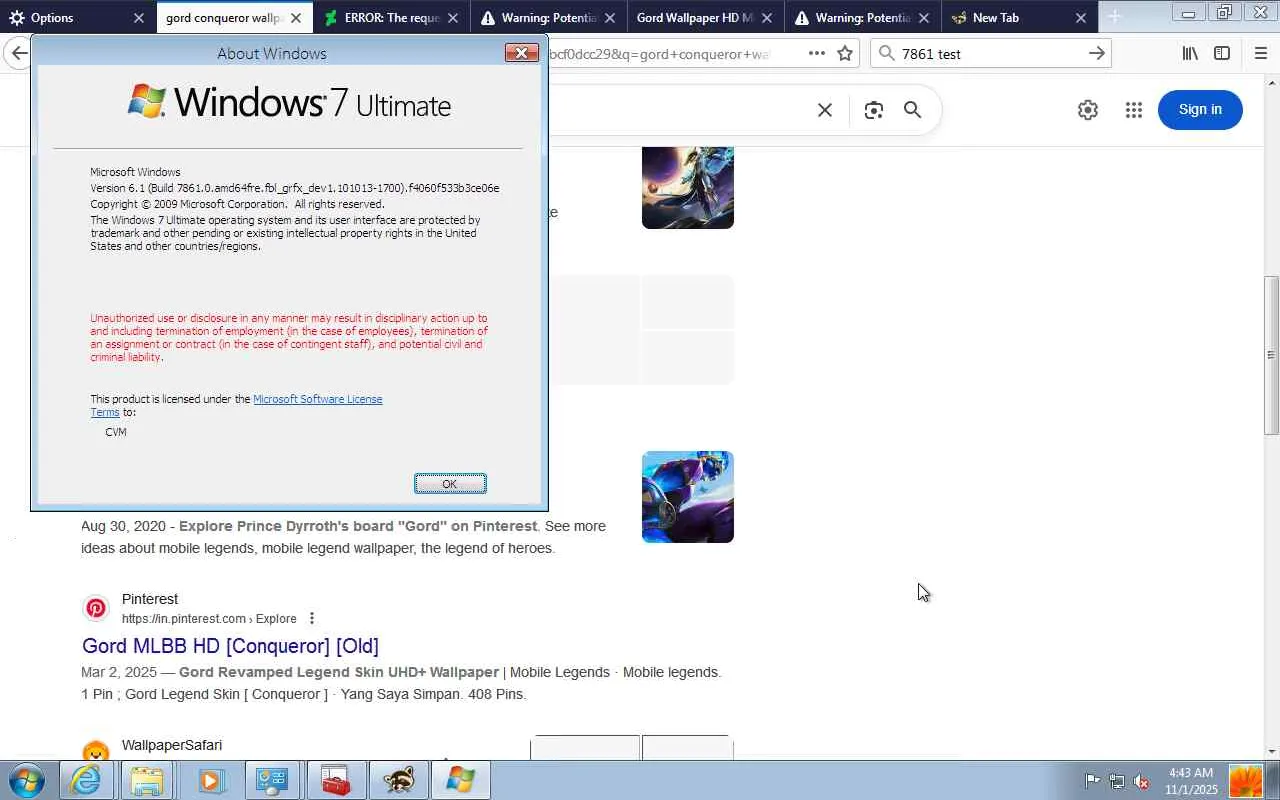Clear the Google search field with X
The image size is (1280, 800).
[x=825, y=110]
